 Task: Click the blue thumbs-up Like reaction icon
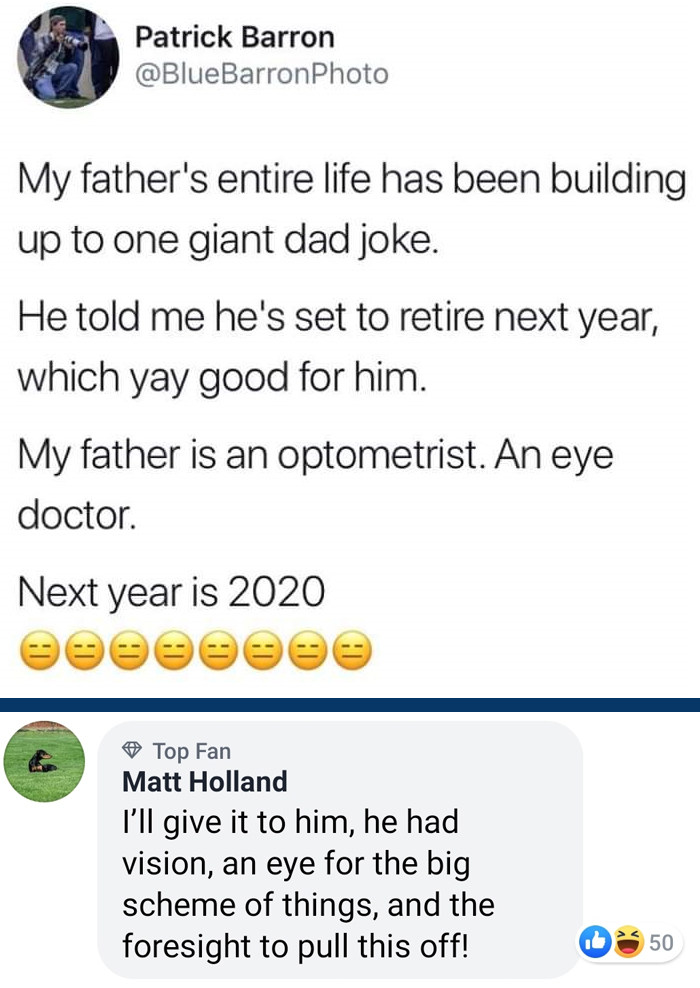tap(595, 941)
